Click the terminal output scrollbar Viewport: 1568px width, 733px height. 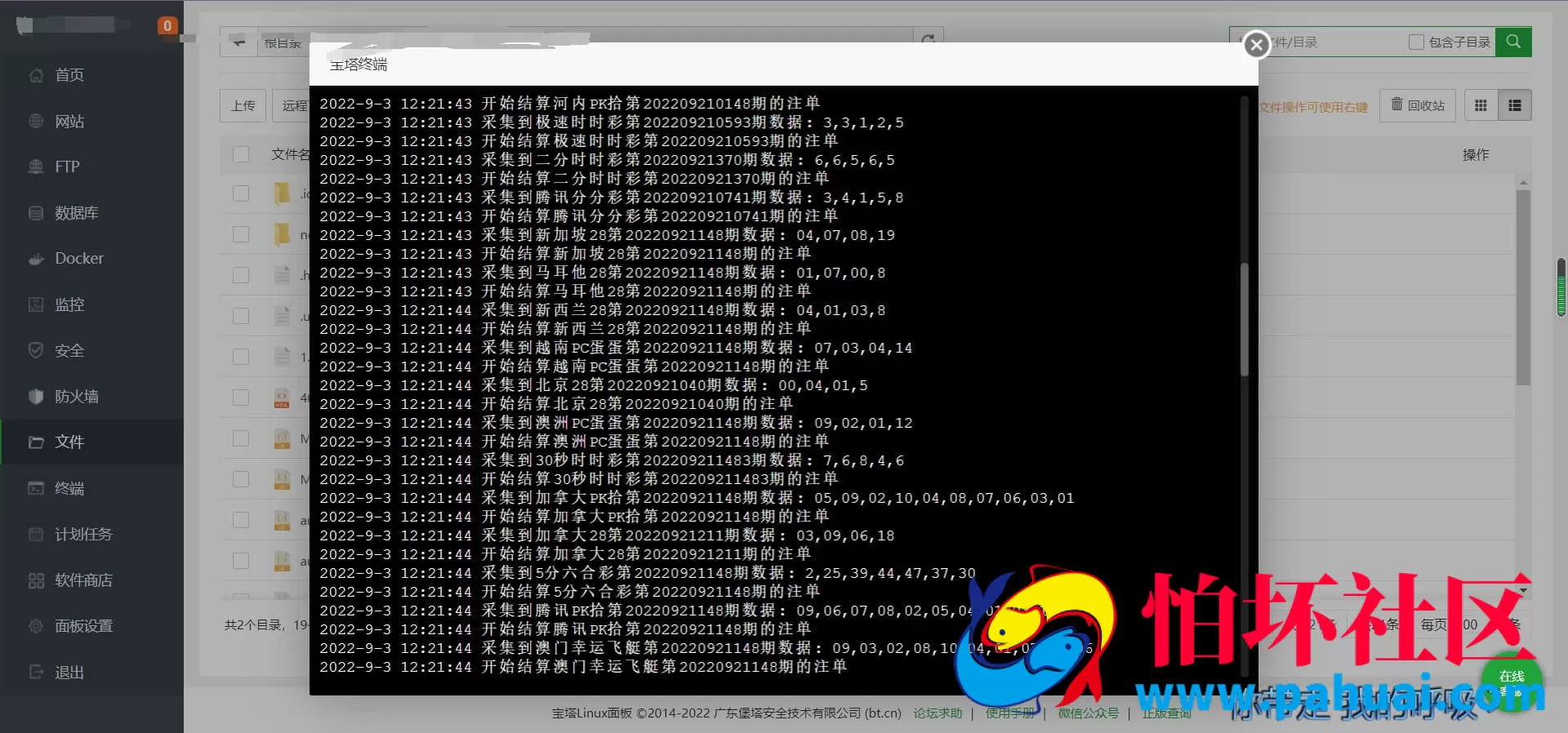pos(1244,318)
